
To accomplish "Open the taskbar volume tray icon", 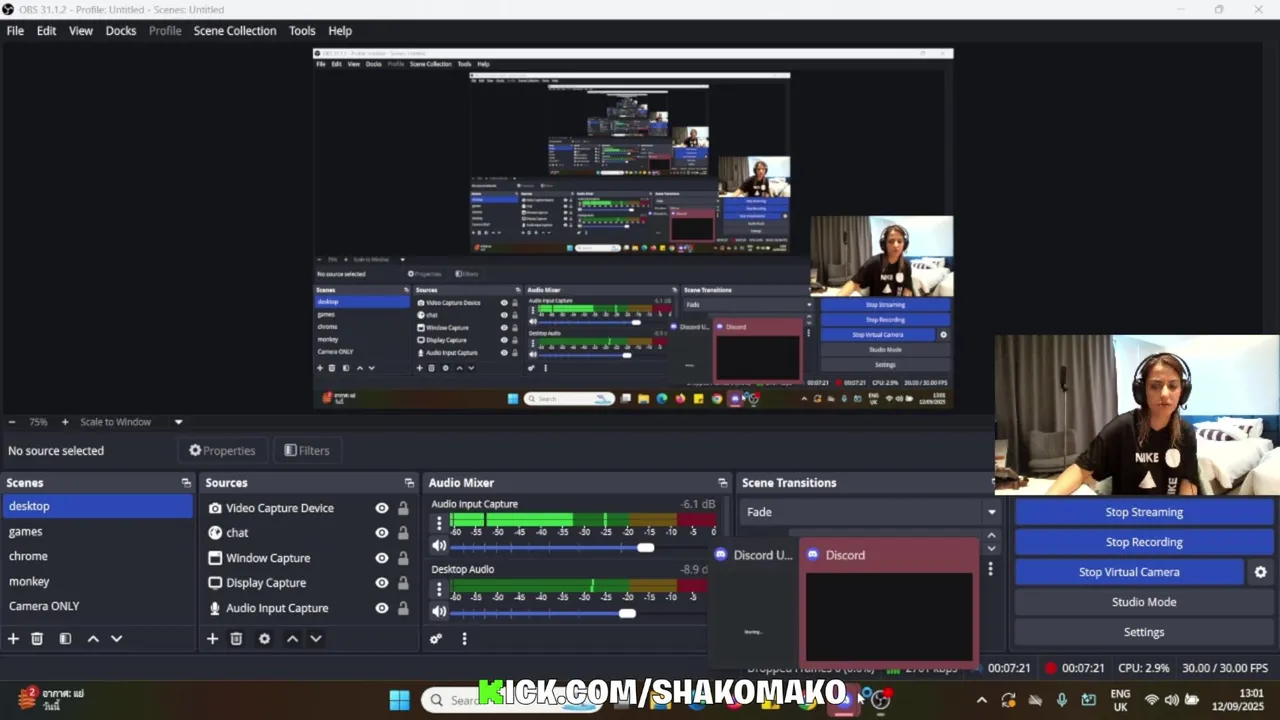I will 1171,700.
